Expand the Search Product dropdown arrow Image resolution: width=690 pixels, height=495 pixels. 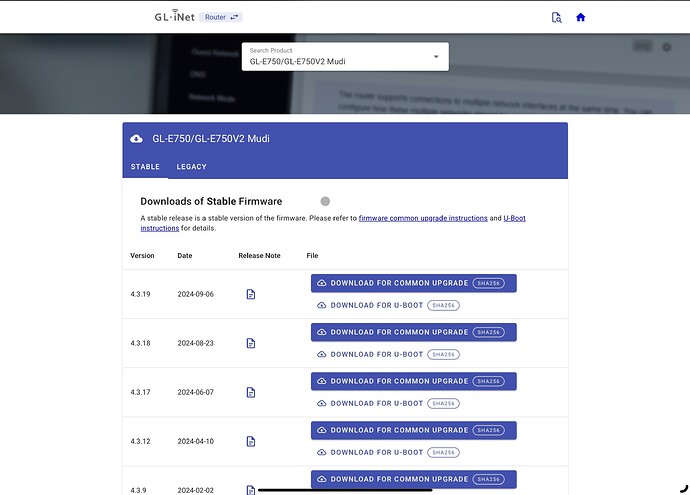(436, 57)
